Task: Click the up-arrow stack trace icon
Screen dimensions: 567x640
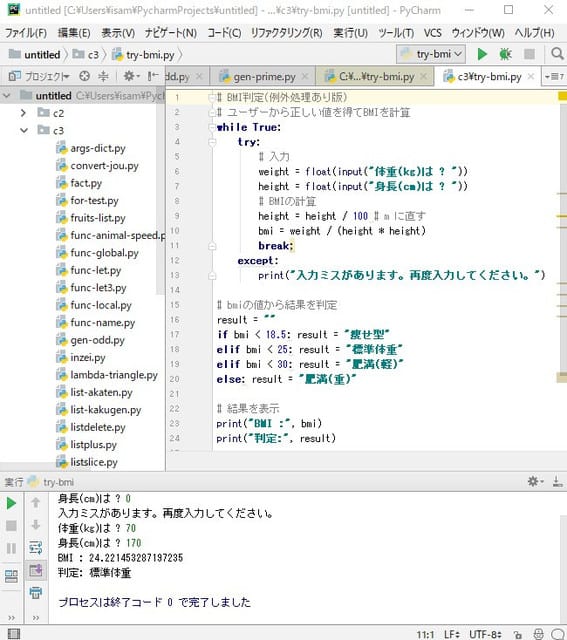Action: (x=36, y=502)
